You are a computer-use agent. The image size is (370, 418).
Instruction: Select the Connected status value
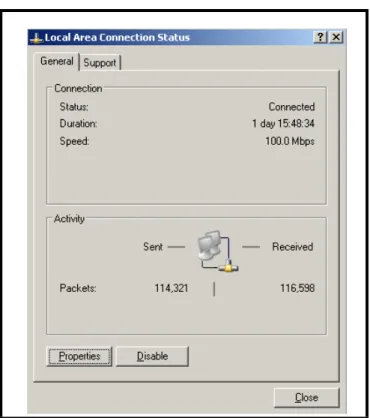coord(292,107)
